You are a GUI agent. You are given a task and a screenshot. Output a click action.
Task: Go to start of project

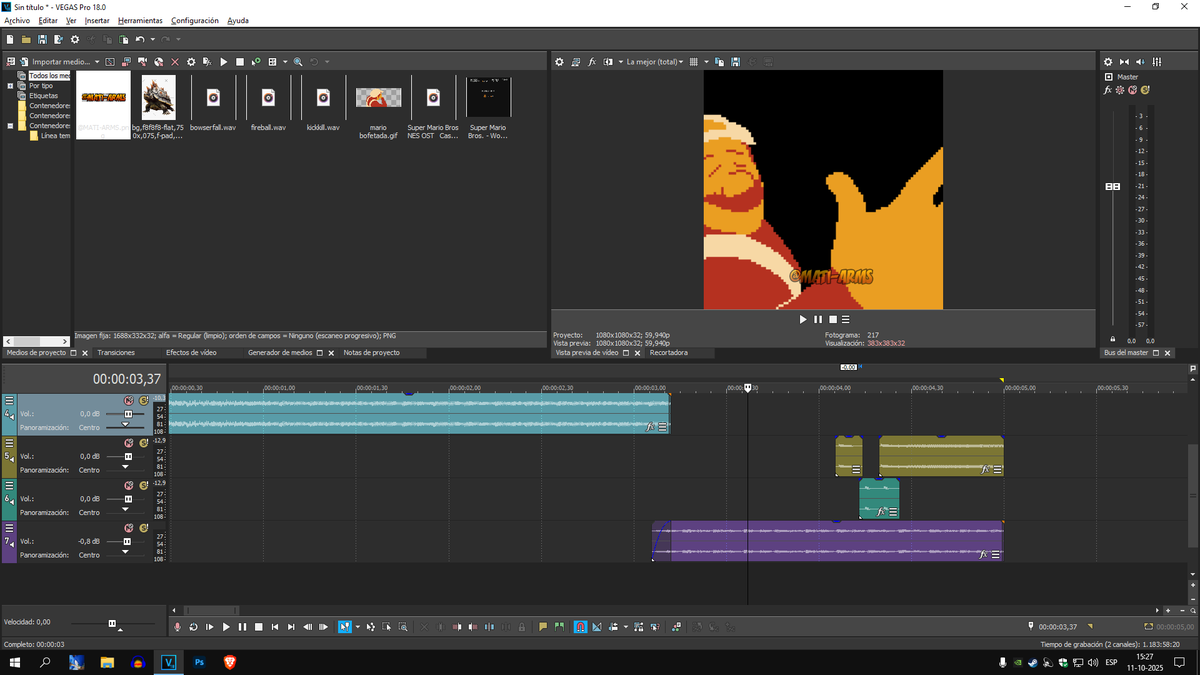pos(275,627)
